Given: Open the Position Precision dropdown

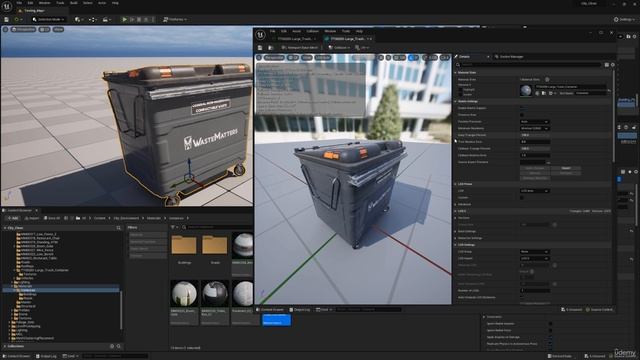Looking at the screenshot, I should pyautogui.click(x=535, y=122).
